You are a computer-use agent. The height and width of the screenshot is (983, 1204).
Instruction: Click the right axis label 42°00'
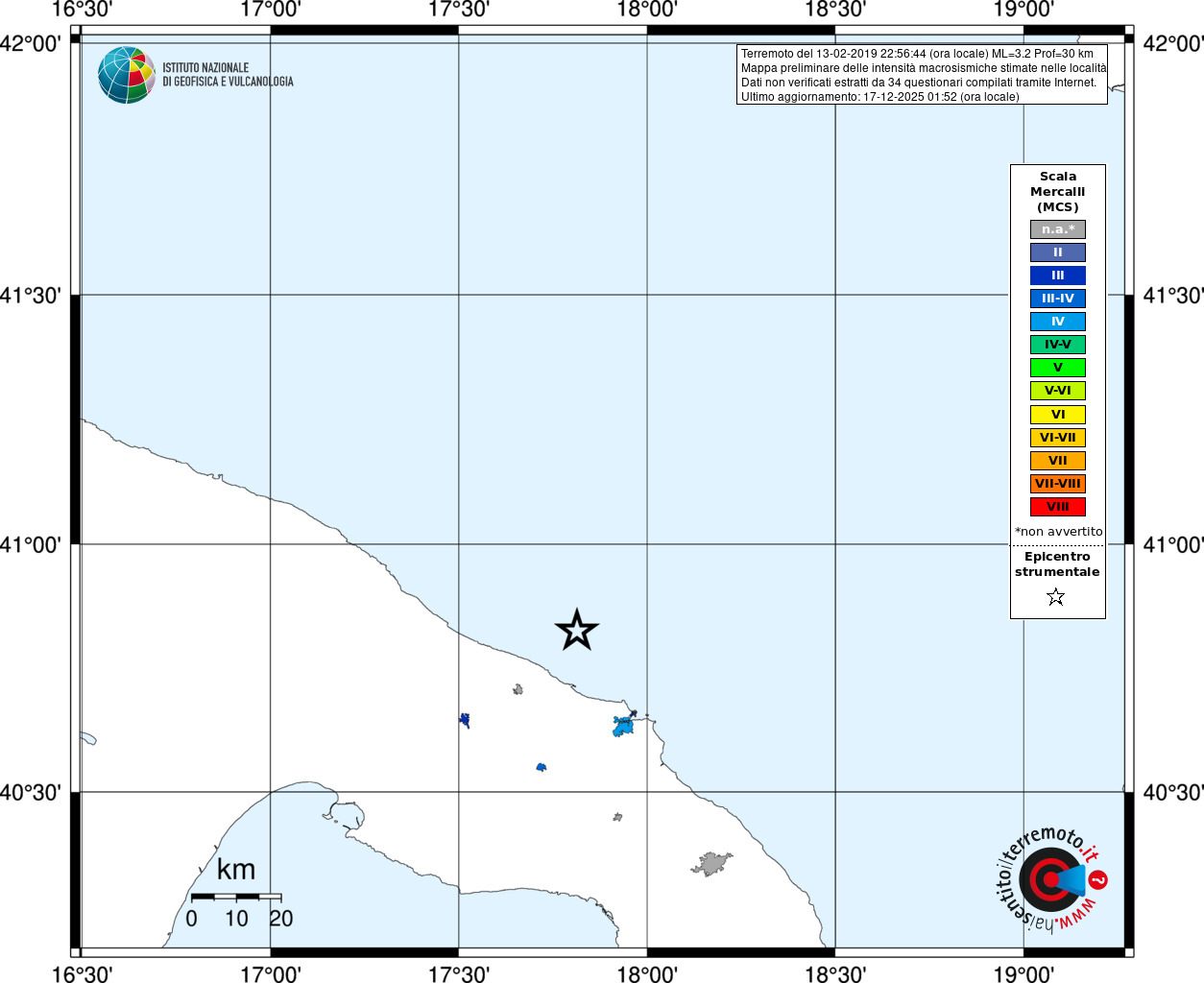coord(1173,43)
